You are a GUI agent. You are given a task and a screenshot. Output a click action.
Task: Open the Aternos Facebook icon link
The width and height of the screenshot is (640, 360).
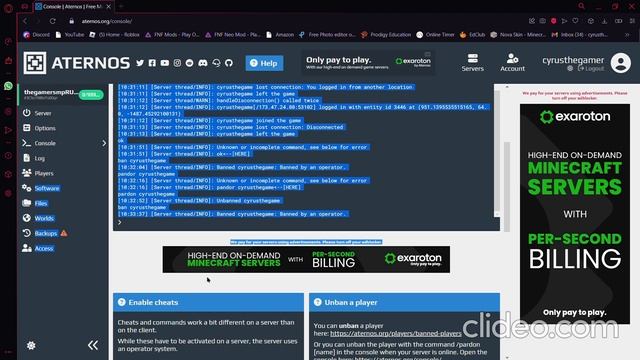(152, 63)
